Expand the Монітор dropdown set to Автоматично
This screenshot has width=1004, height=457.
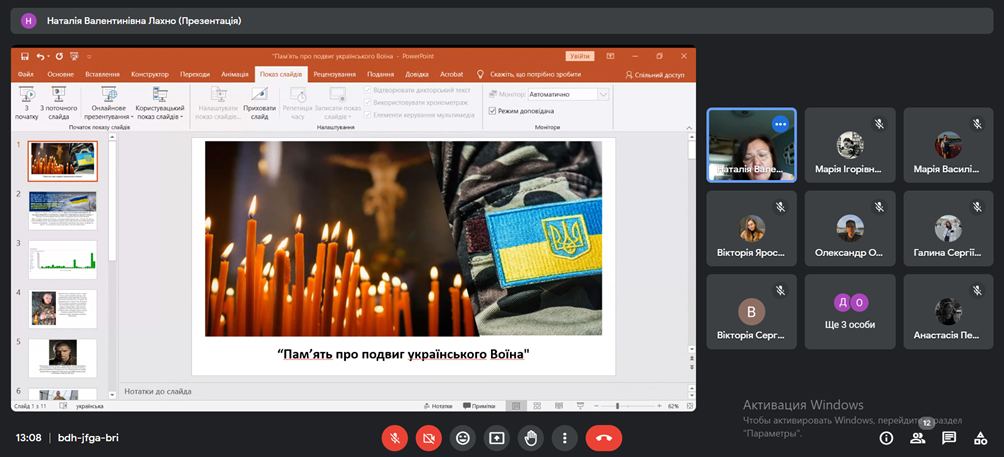(x=603, y=94)
